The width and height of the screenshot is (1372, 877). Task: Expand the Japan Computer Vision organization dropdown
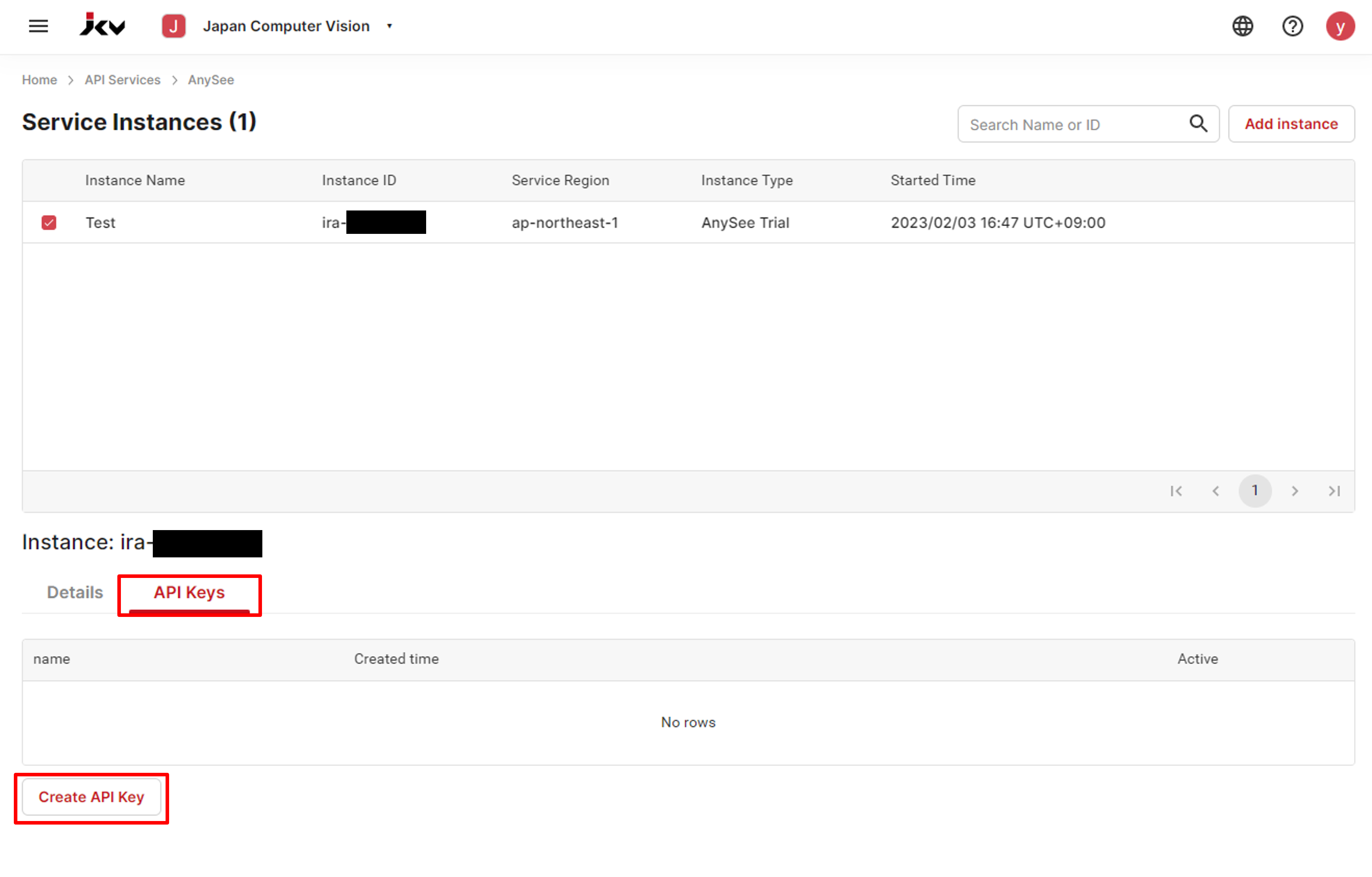(x=390, y=26)
